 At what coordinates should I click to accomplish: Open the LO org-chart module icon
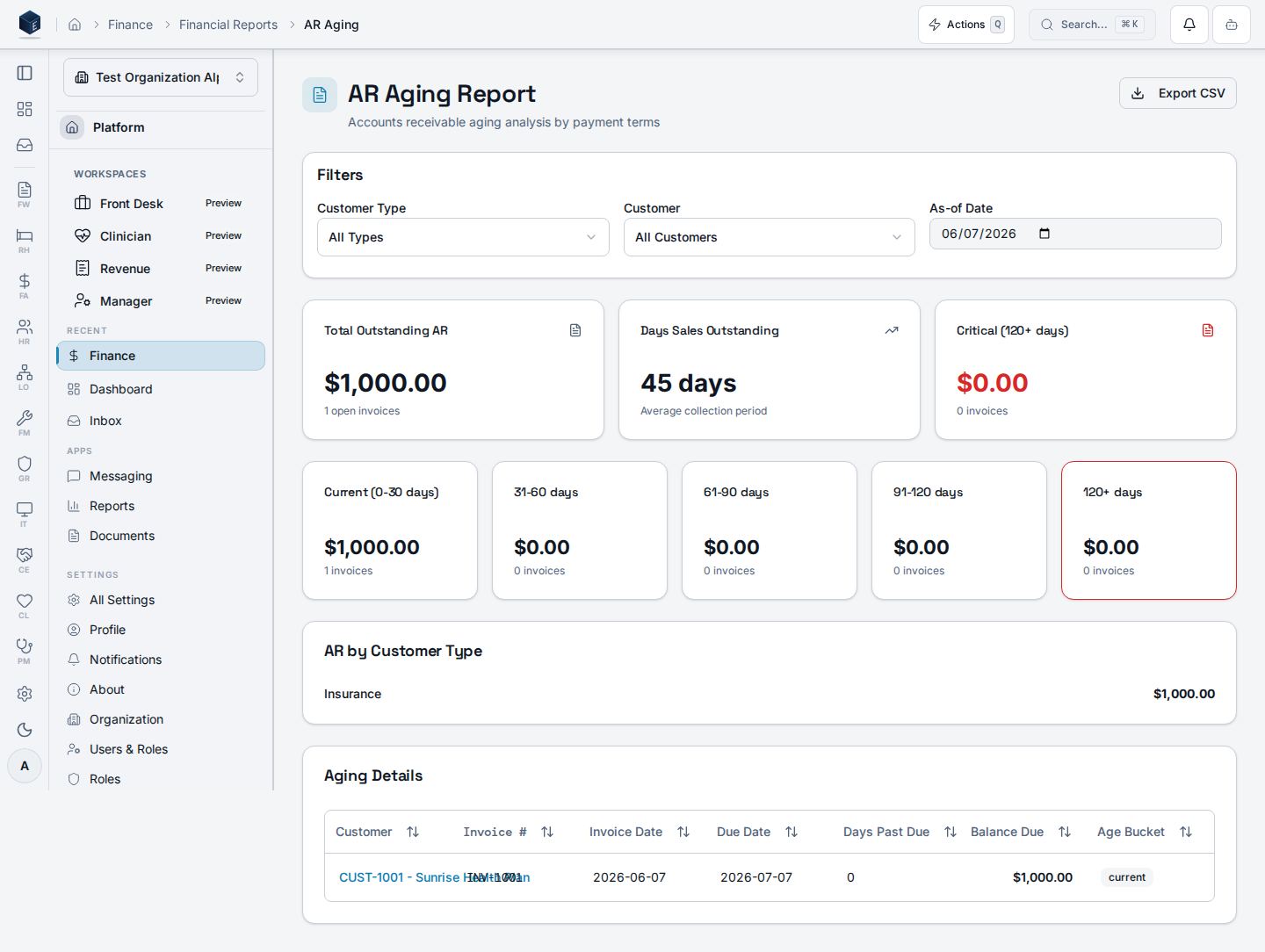pos(25,377)
